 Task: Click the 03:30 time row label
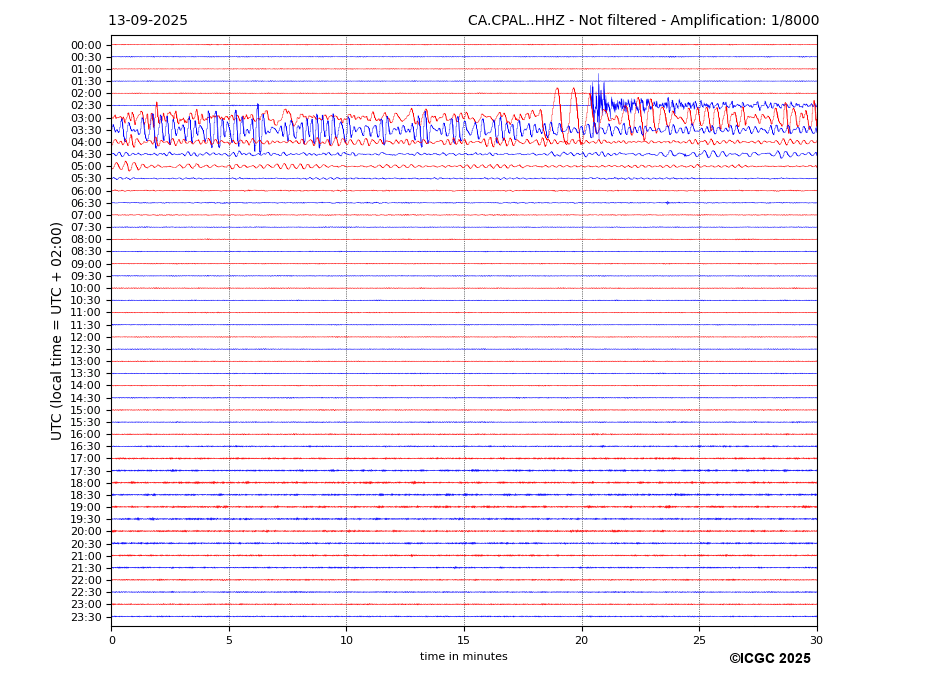(x=86, y=130)
